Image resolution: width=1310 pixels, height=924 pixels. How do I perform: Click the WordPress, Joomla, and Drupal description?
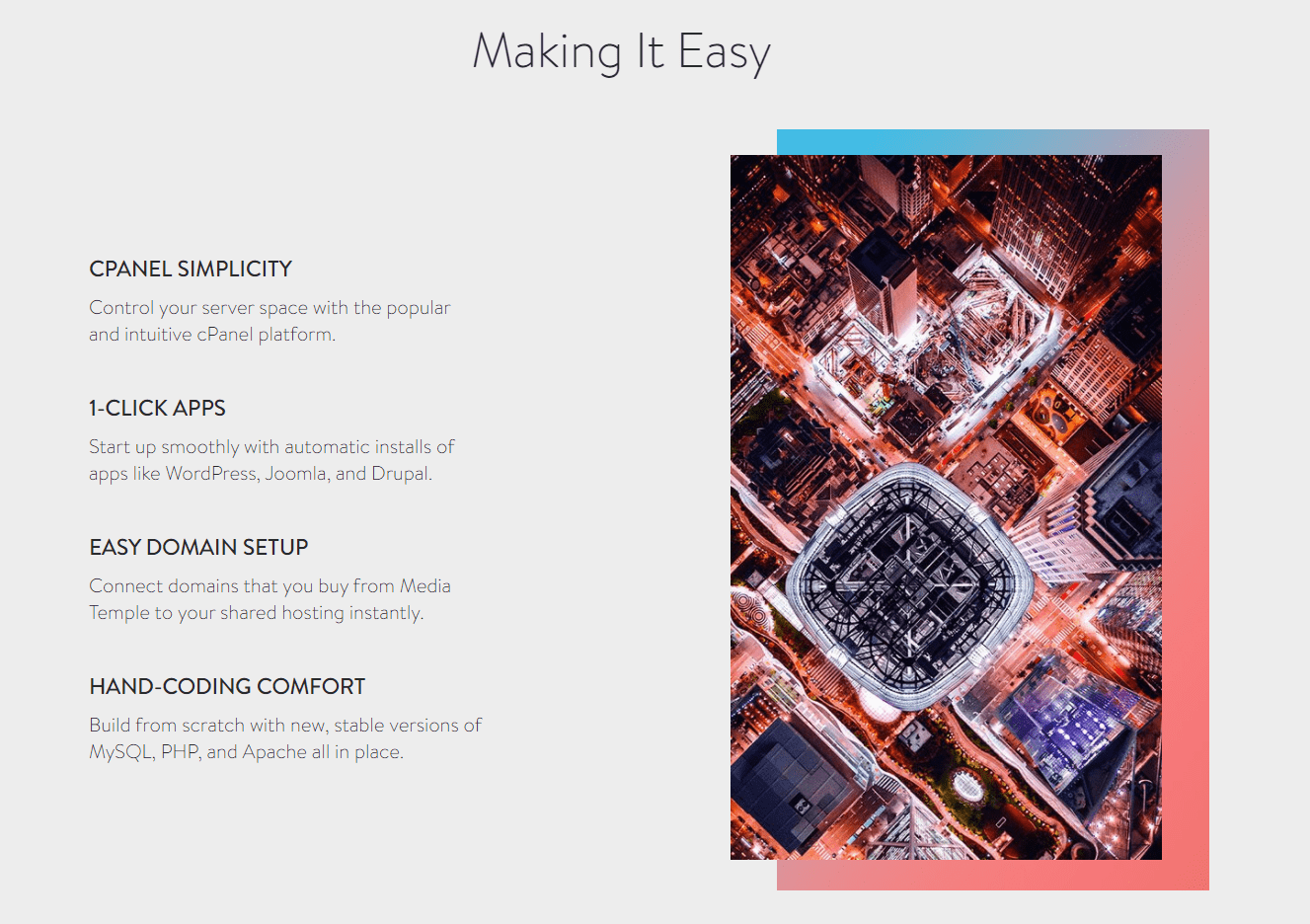click(271, 460)
